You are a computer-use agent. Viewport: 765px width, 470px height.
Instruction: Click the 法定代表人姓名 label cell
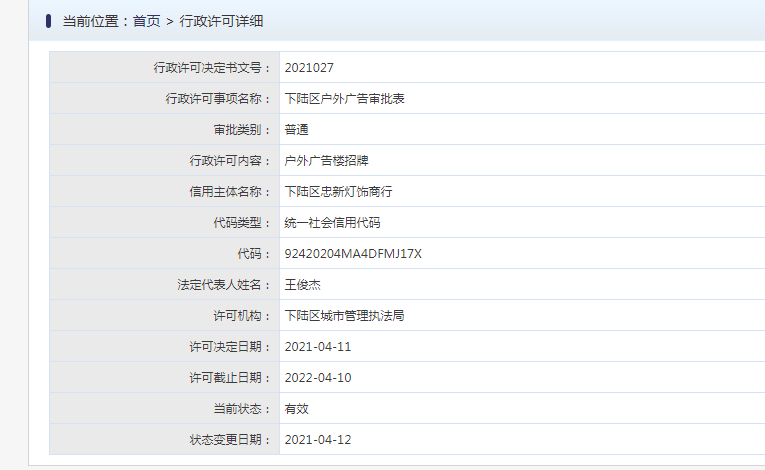[x=164, y=285]
